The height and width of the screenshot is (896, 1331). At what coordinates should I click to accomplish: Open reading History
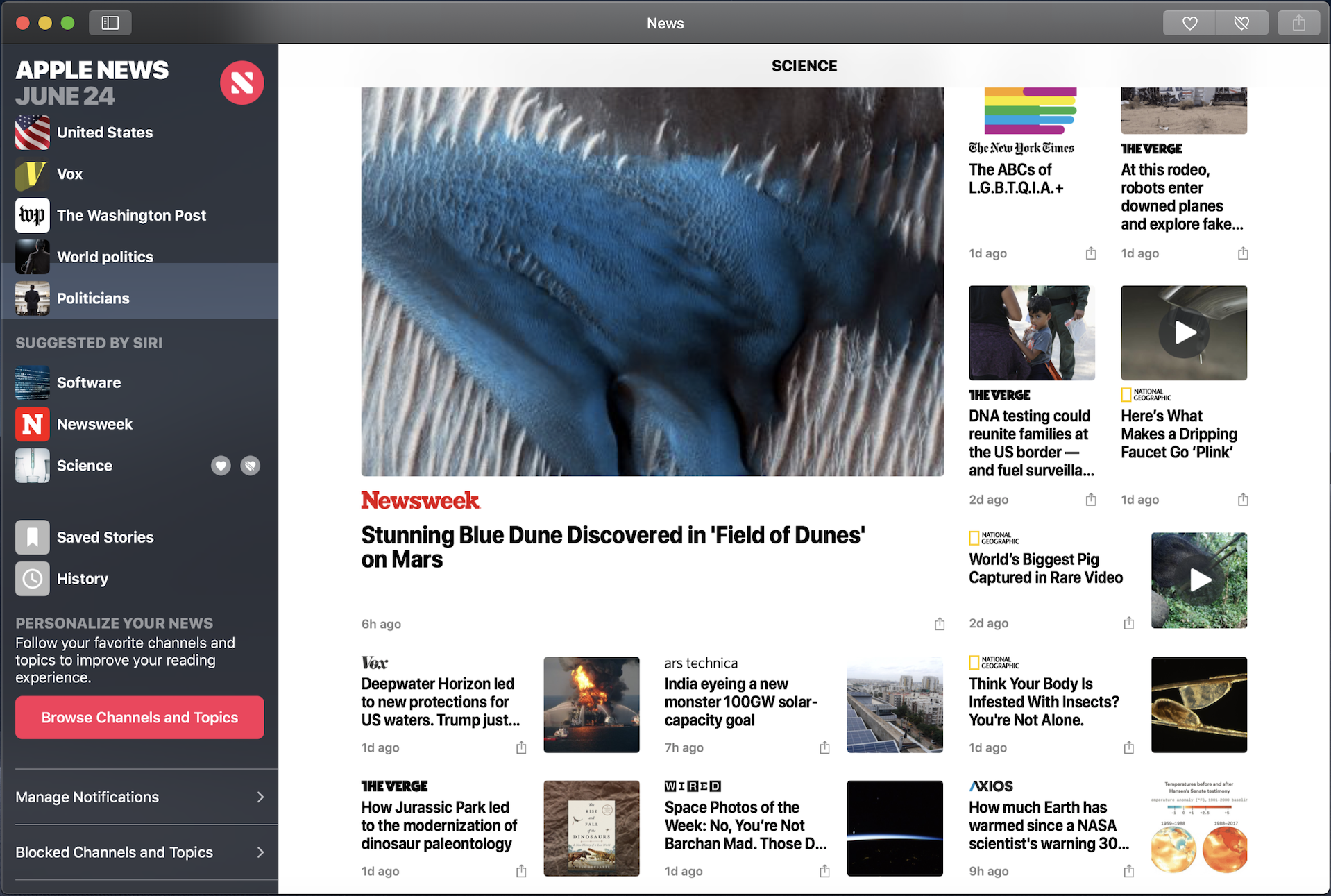point(139,579)
